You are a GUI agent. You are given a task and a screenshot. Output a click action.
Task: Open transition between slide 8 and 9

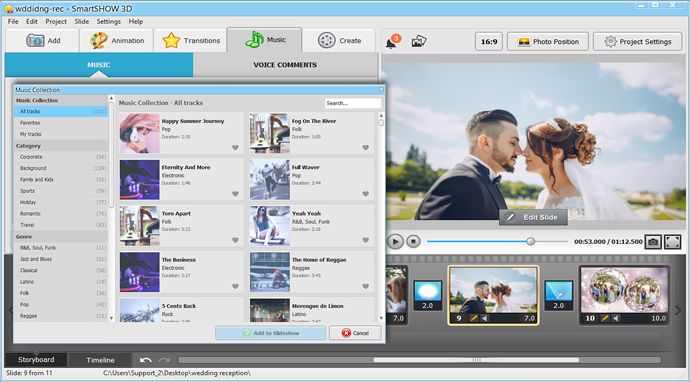(428, 295)
